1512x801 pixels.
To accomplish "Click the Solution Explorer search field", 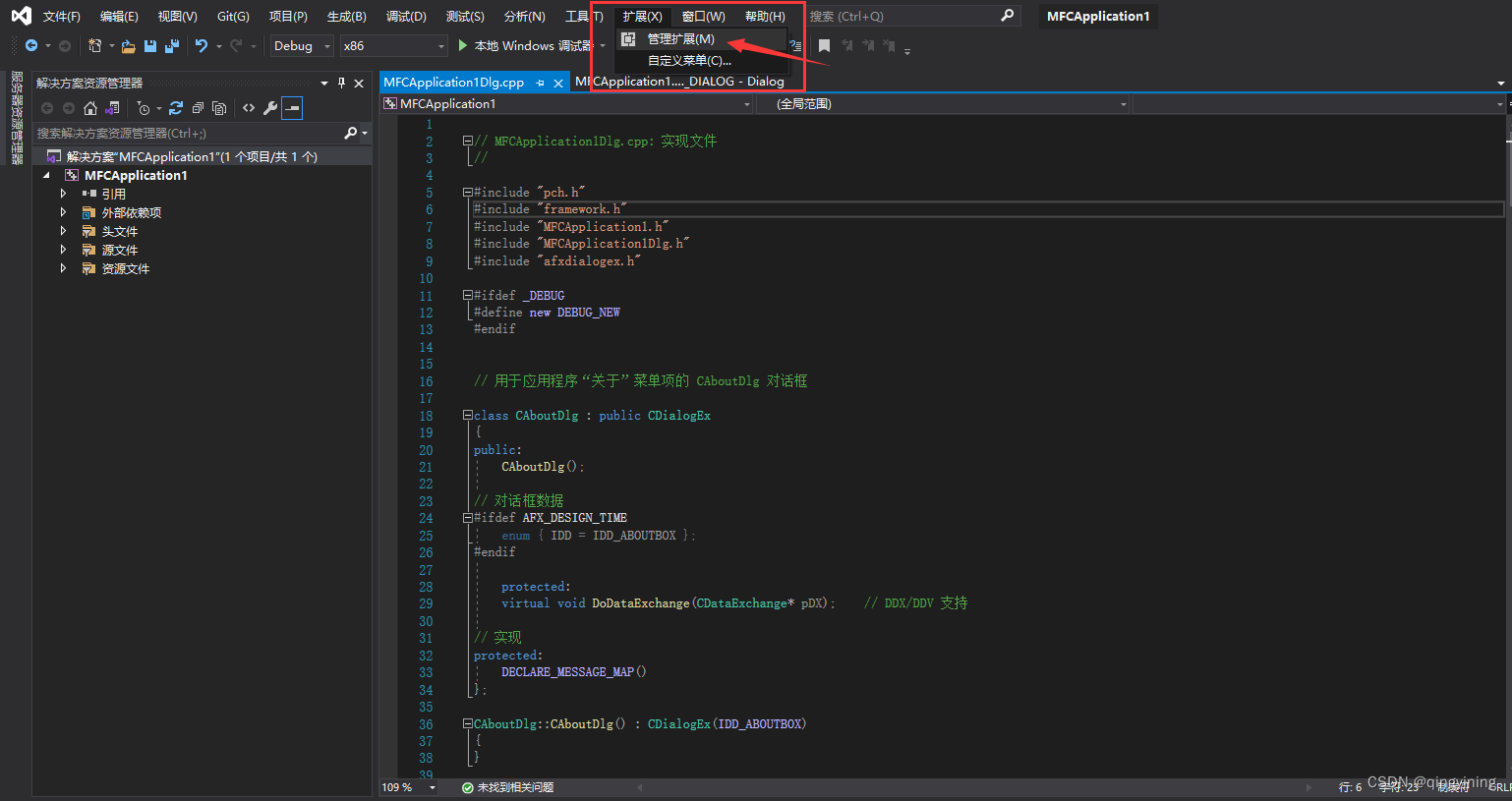I will (187, 133).
